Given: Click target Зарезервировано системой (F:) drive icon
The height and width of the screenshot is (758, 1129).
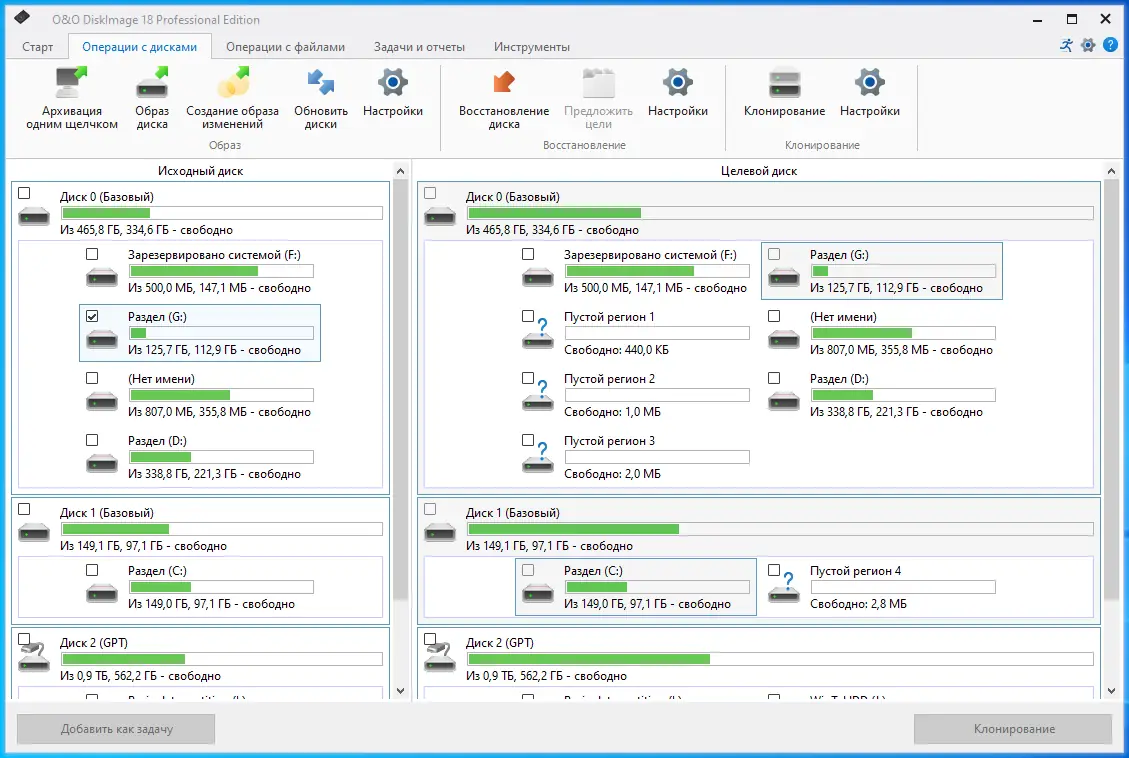Looking at the screenshot, I should tap(538, 277).
